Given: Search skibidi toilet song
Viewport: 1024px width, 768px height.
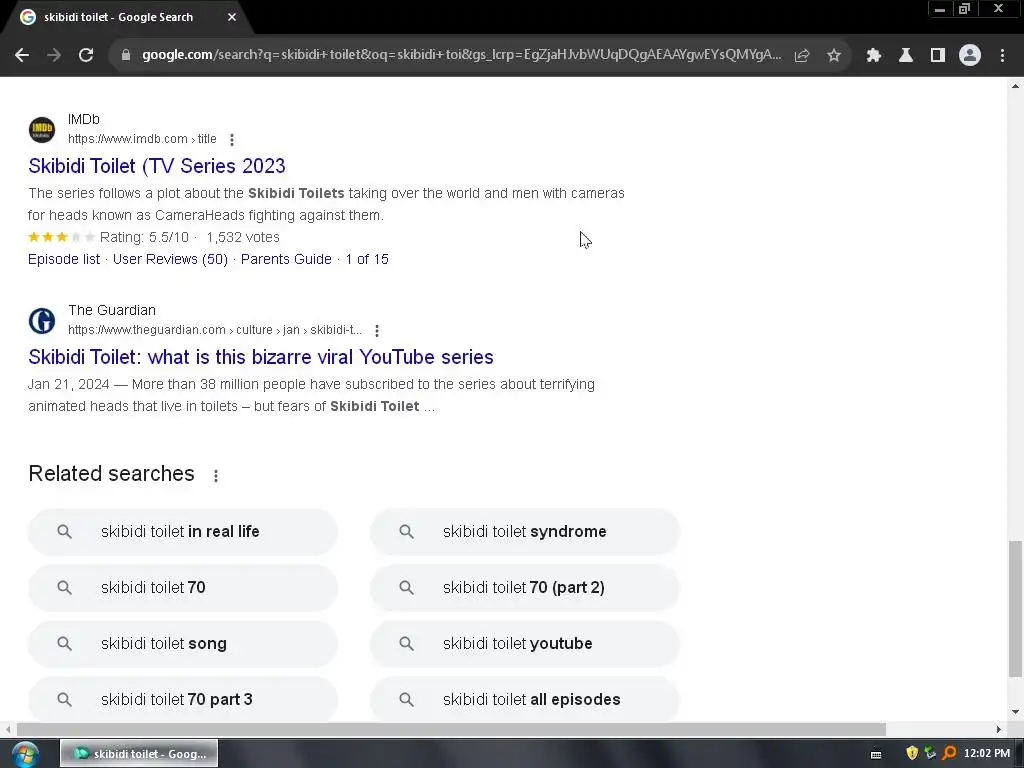Looking at the screenshot, I should pos(183,644).
